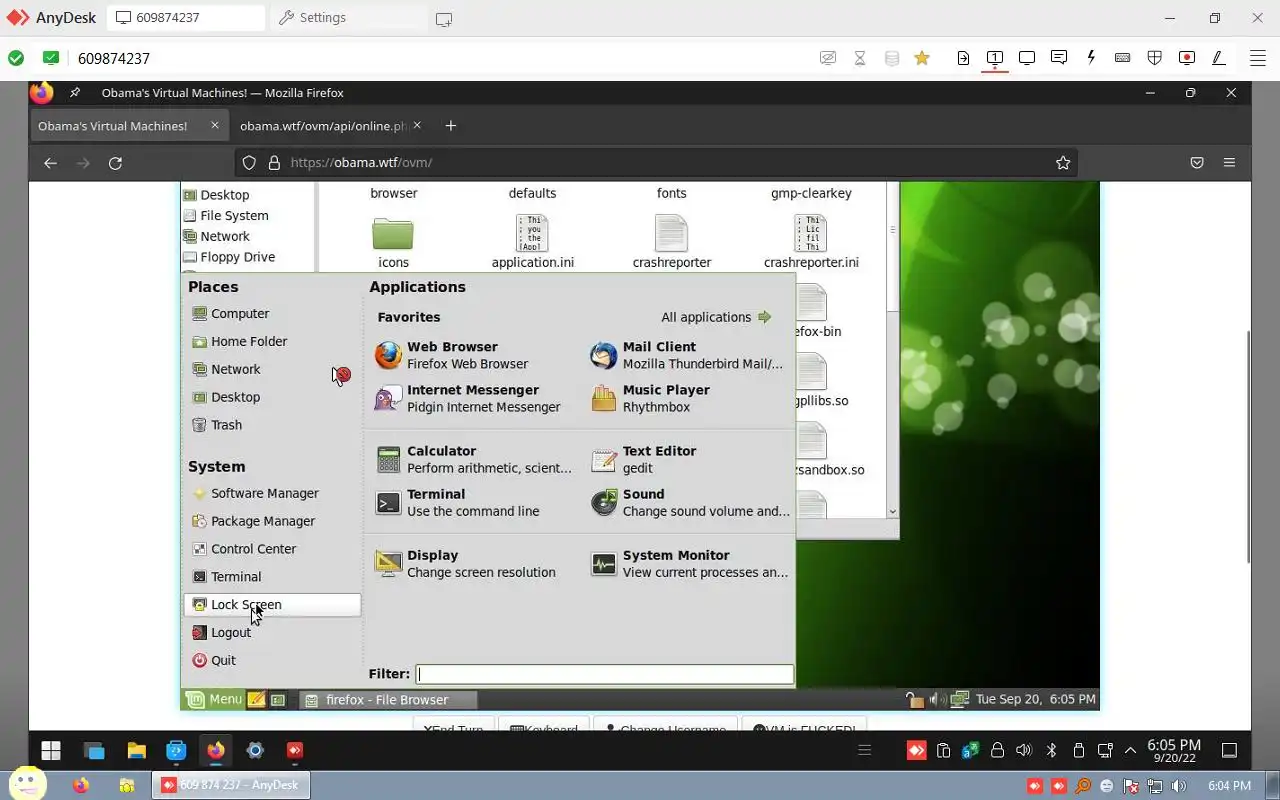Click the firefox - File Browser taskbar button
The width and height of the screenshot is (1280, 800).
(388, 700)
